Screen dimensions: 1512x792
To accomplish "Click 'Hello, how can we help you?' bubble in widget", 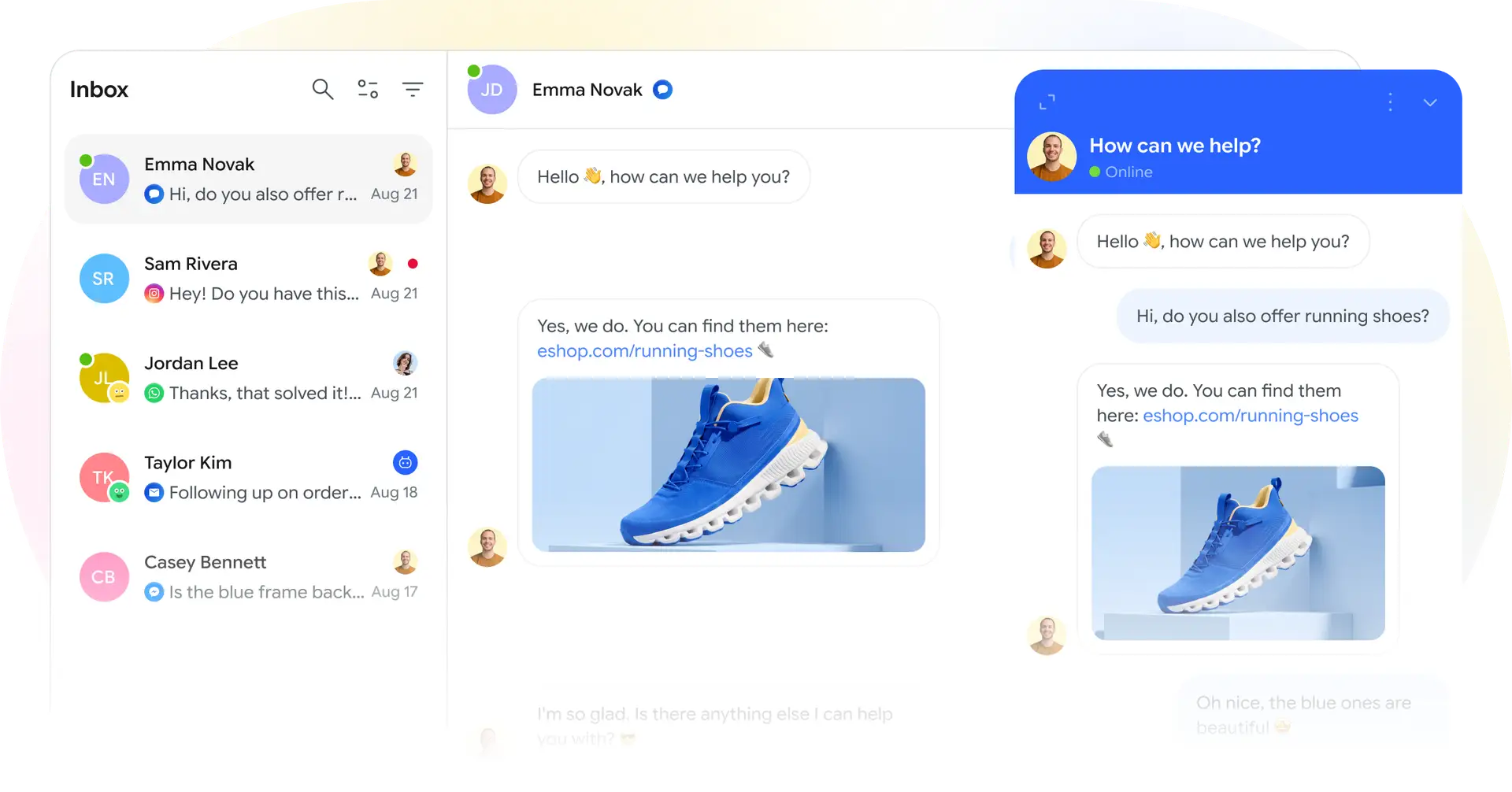I will [x=1223, y=242].
